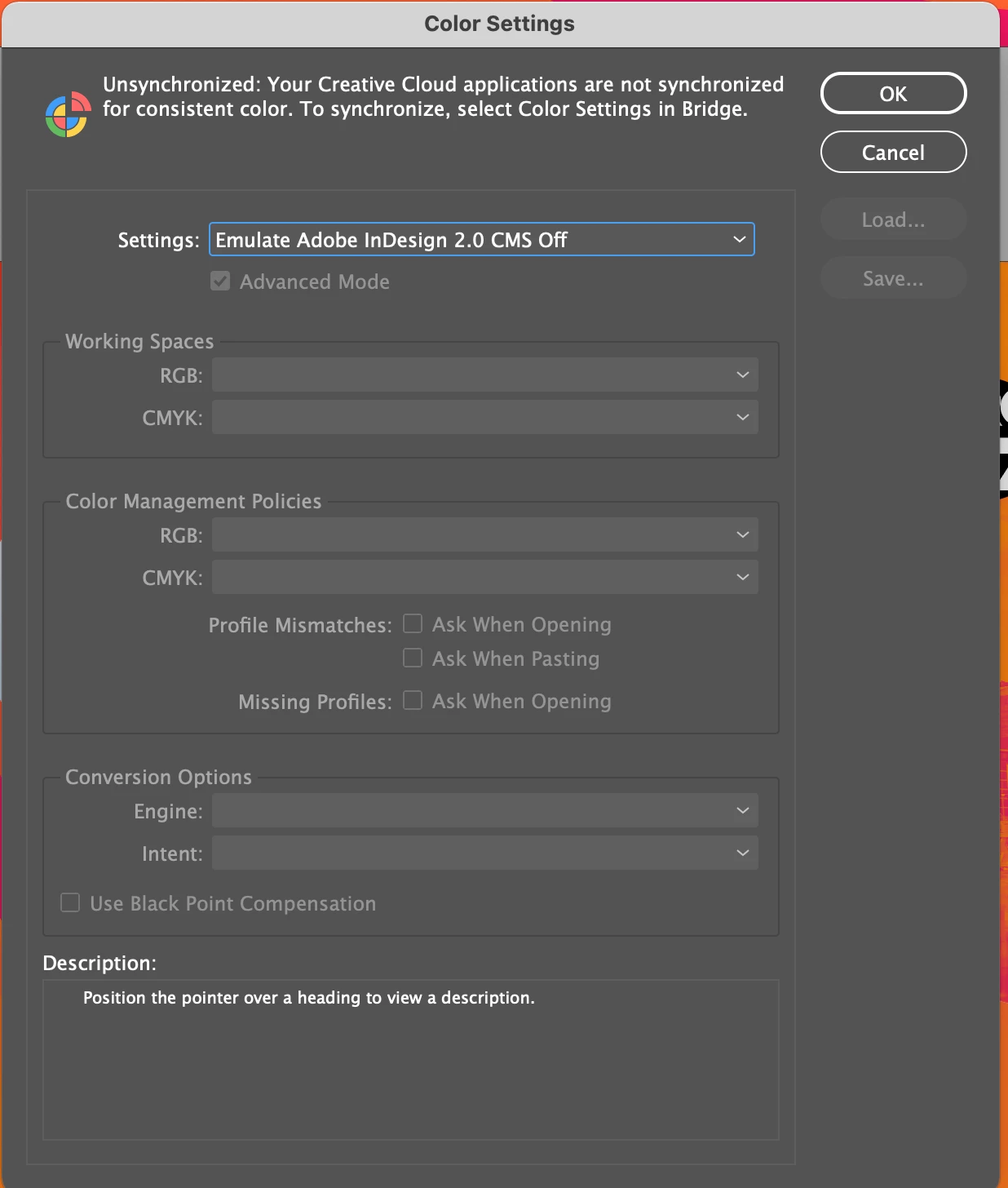1008x1188 pixels.
Task: Cancel the Color Settings dialog
Action: click(893, 153)
